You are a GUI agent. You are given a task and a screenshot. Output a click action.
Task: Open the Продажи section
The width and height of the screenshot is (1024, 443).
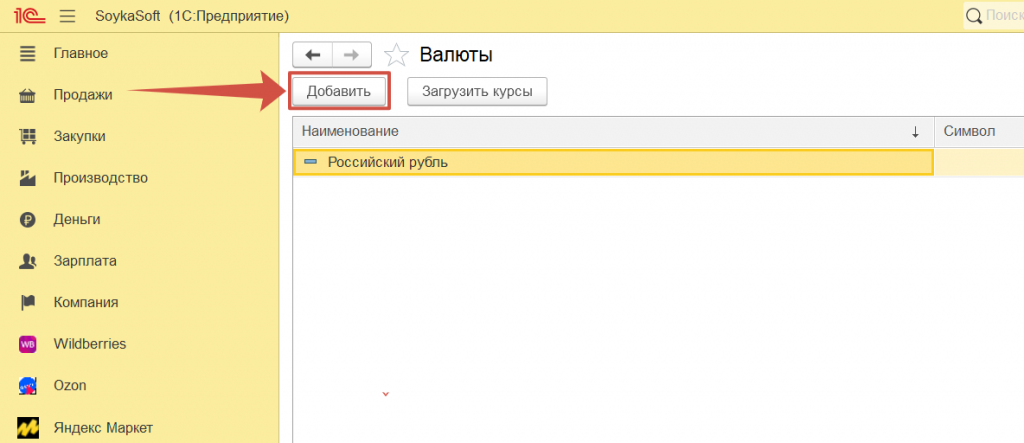(83, 95)
